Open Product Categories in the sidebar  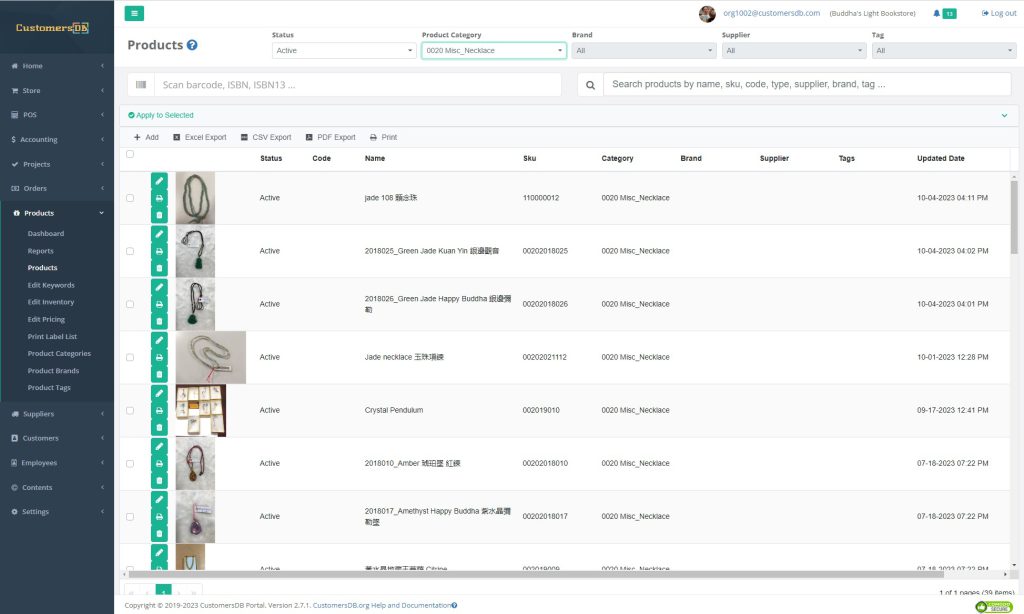coord(59,353)
